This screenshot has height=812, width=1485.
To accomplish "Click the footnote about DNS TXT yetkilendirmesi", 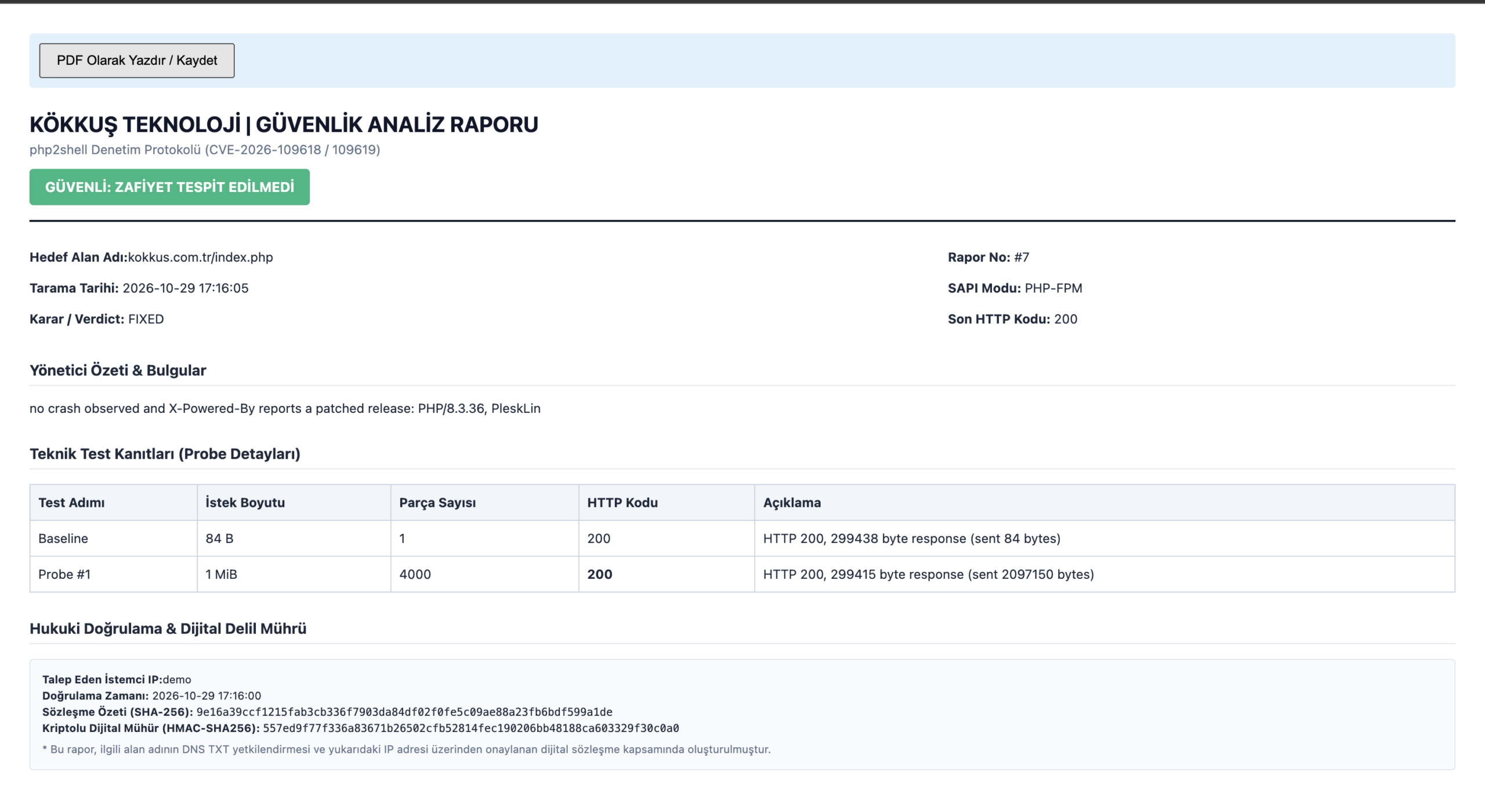I will tap(407, 749).
